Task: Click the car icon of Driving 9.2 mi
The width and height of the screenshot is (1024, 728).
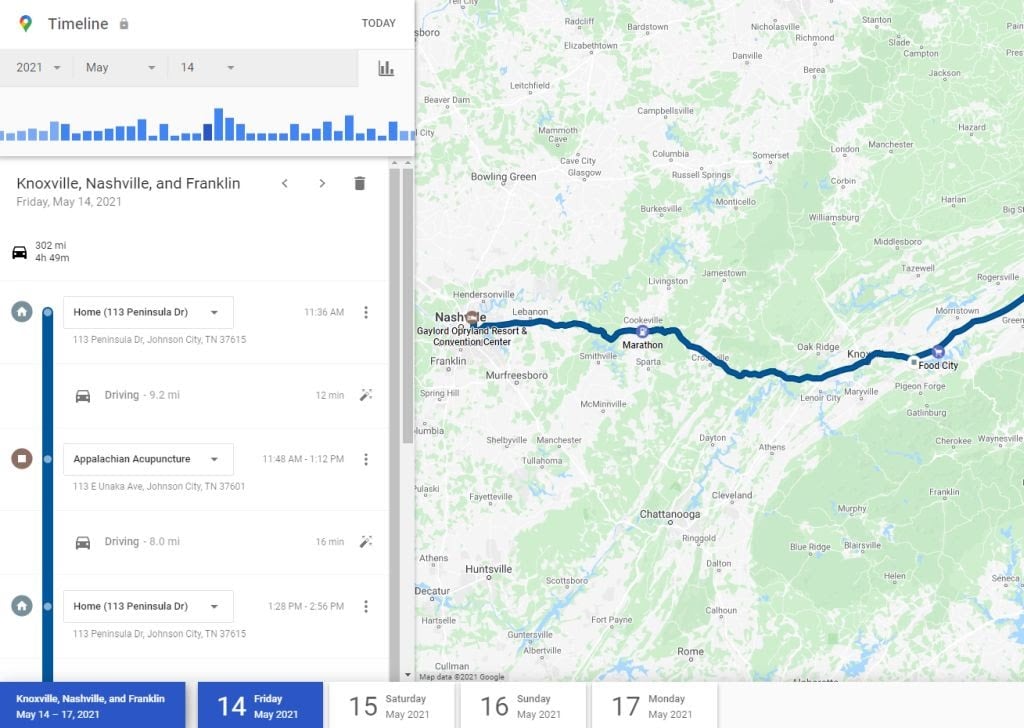Action: pyautogui.click(x=83, y=396)
